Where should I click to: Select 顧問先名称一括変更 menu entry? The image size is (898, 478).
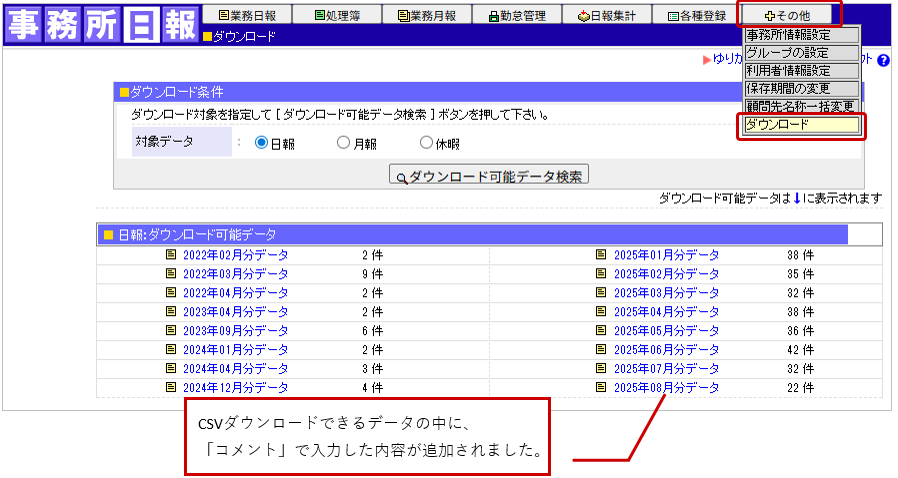click(x=802, y=106)
